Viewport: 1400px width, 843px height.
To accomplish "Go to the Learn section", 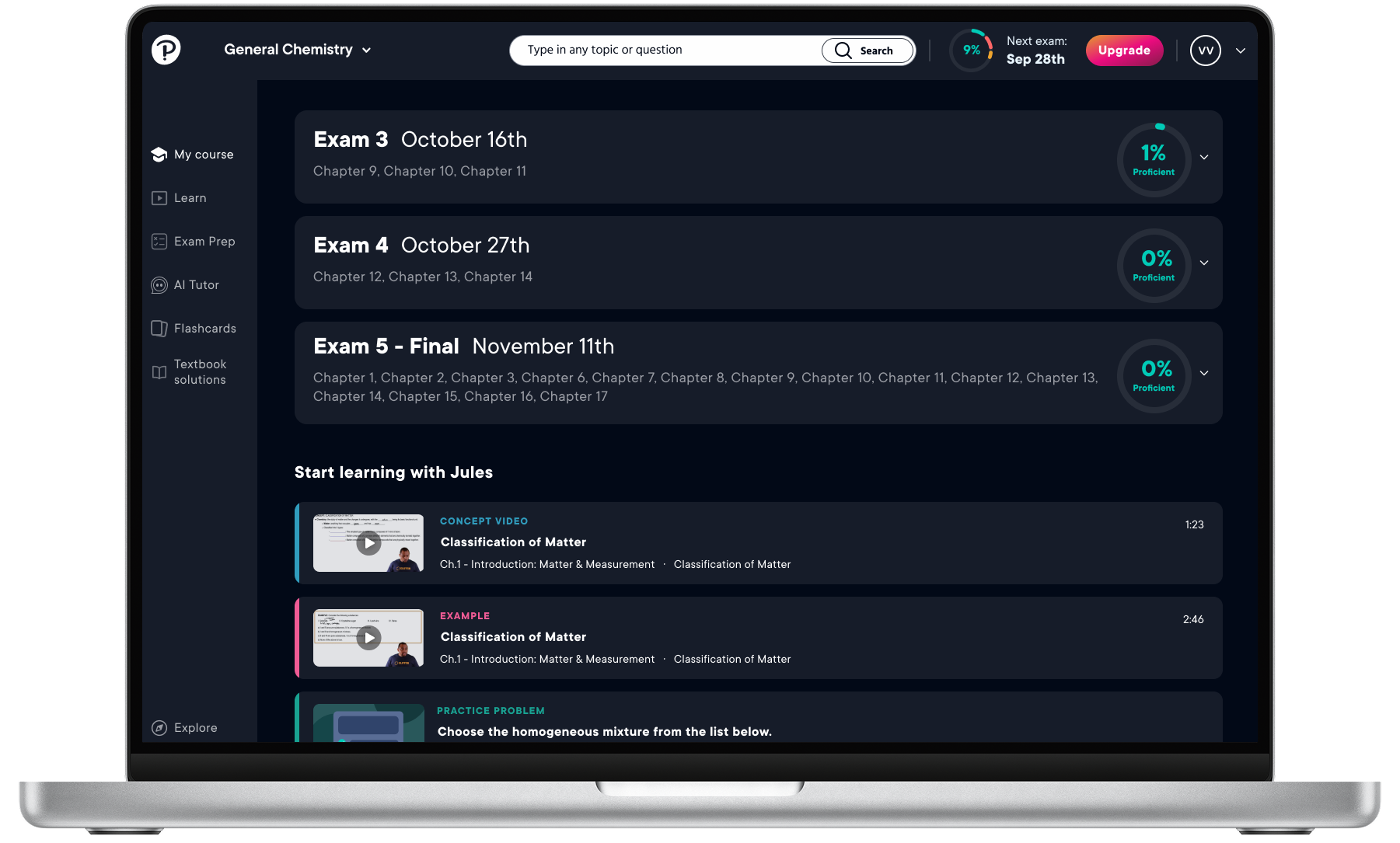I will coord(180,198).
